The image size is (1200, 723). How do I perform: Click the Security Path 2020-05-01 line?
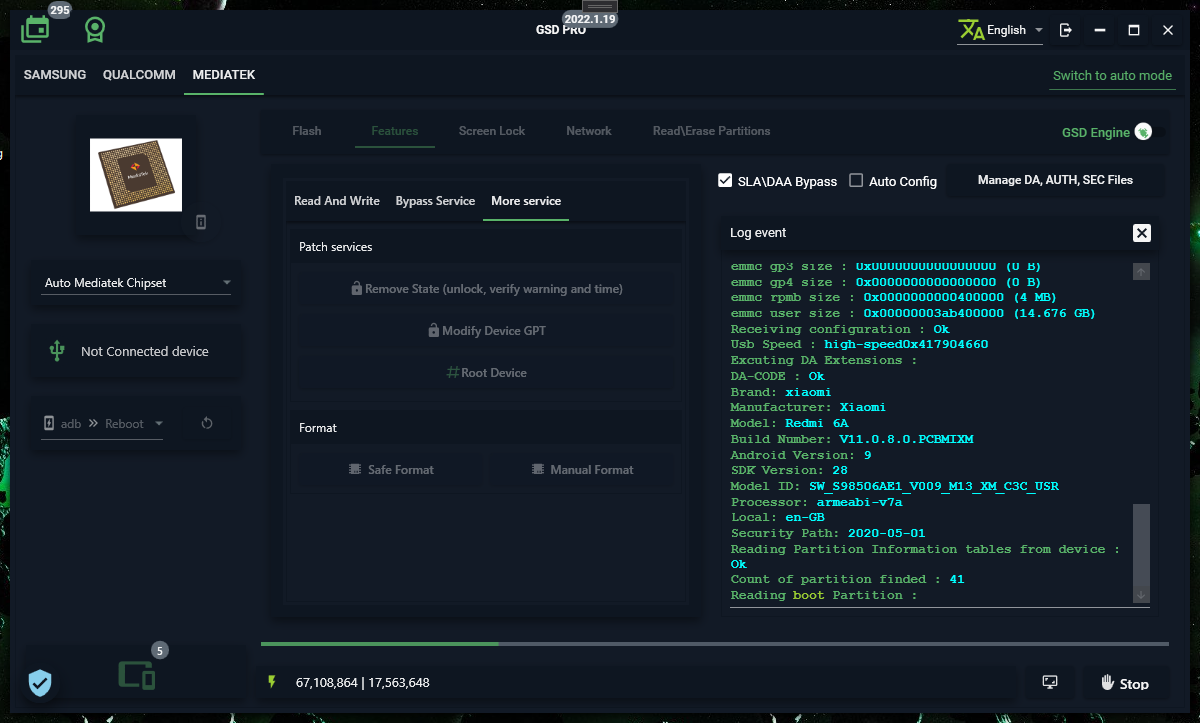click(x=828, y=533)
